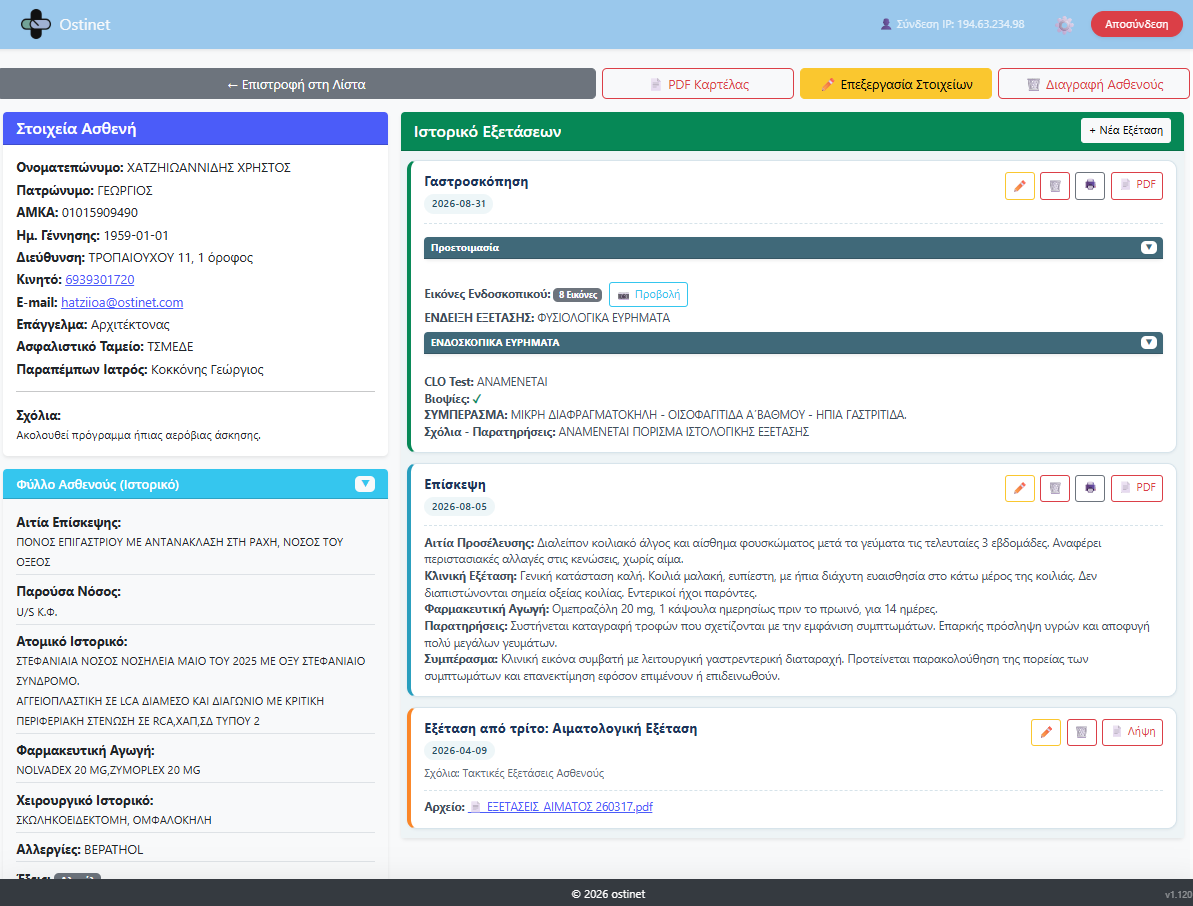Return to list via Επιστροφή στη Λίστα
This screenshot has height=906, width=1193.
tap(297, 84)
